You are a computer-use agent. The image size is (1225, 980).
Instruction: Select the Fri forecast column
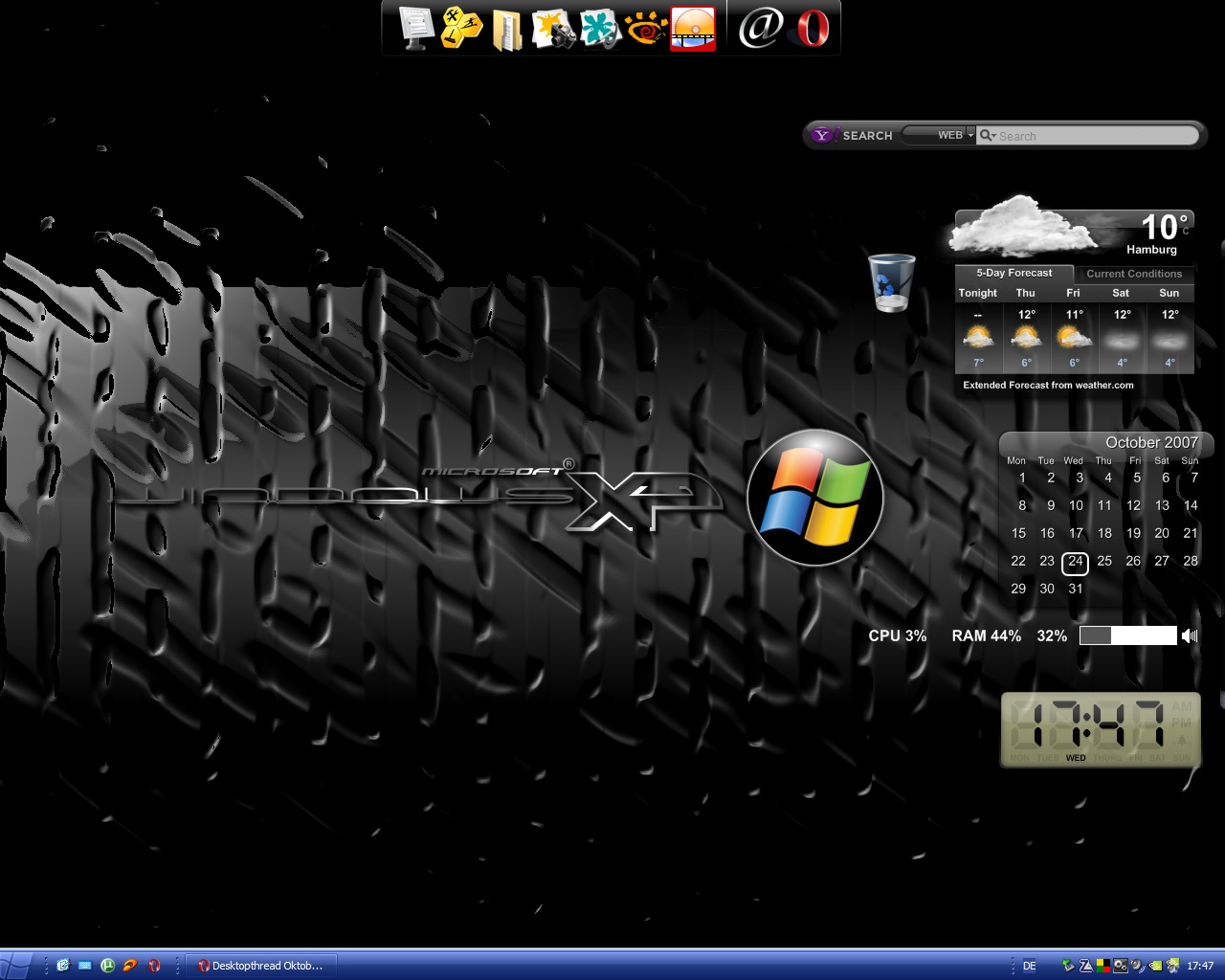1074,330
